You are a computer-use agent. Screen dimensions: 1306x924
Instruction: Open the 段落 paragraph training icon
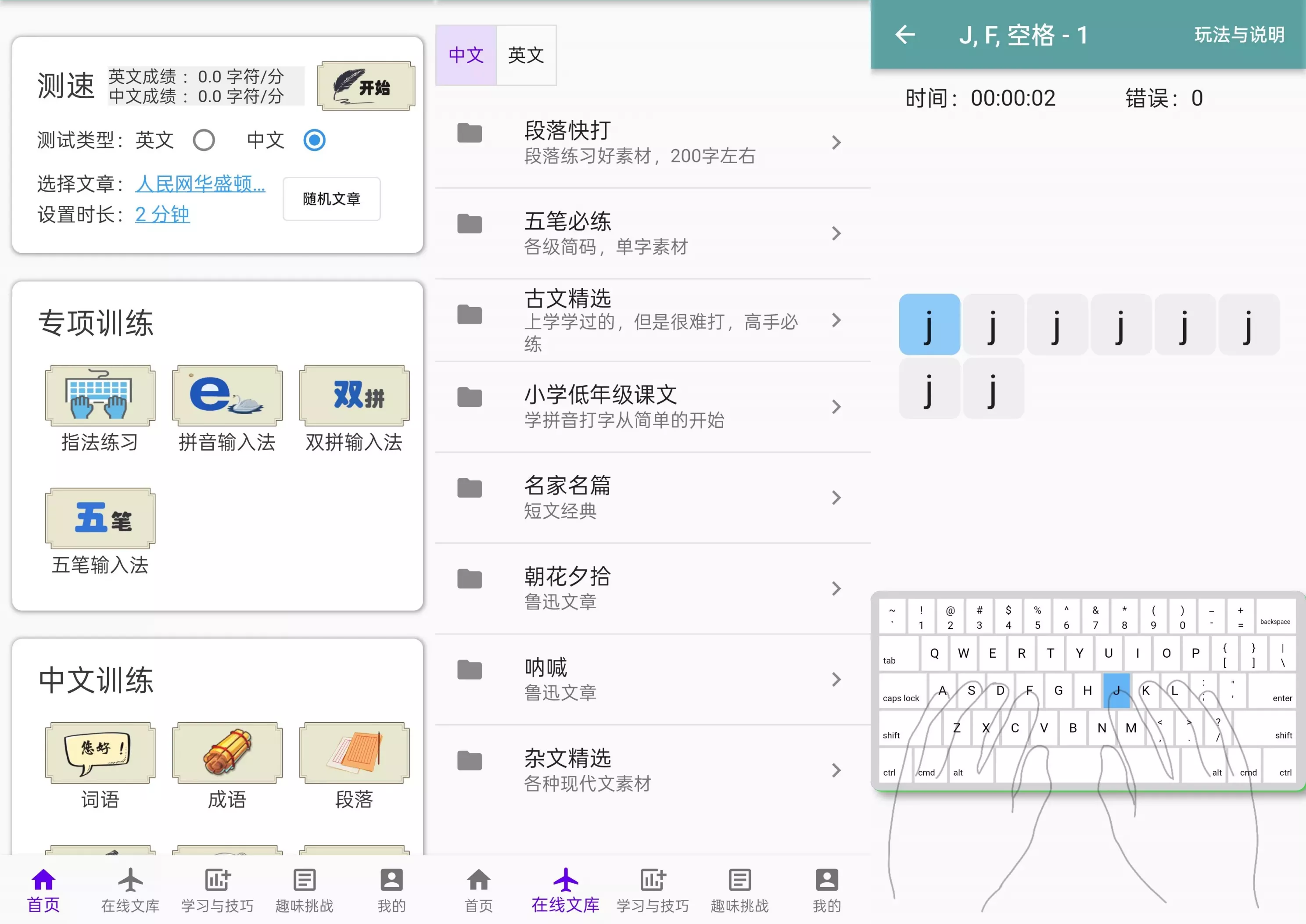coord(353,752)
